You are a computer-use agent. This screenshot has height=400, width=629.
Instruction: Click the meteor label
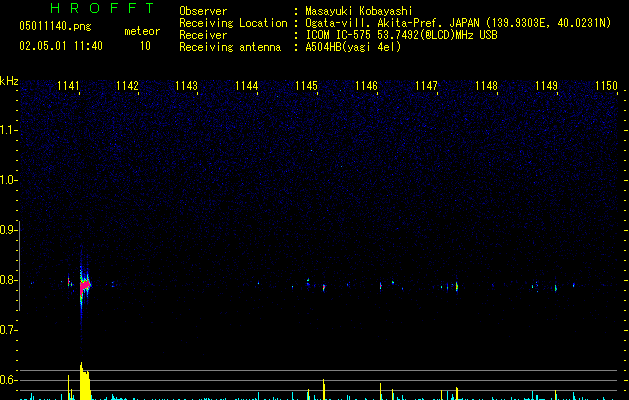point(142,31)
